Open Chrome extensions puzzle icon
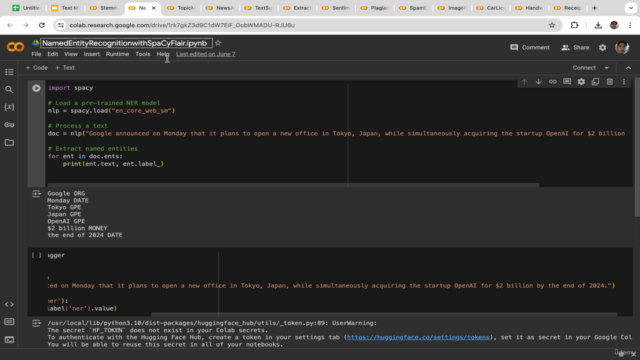 coord(574,25)
